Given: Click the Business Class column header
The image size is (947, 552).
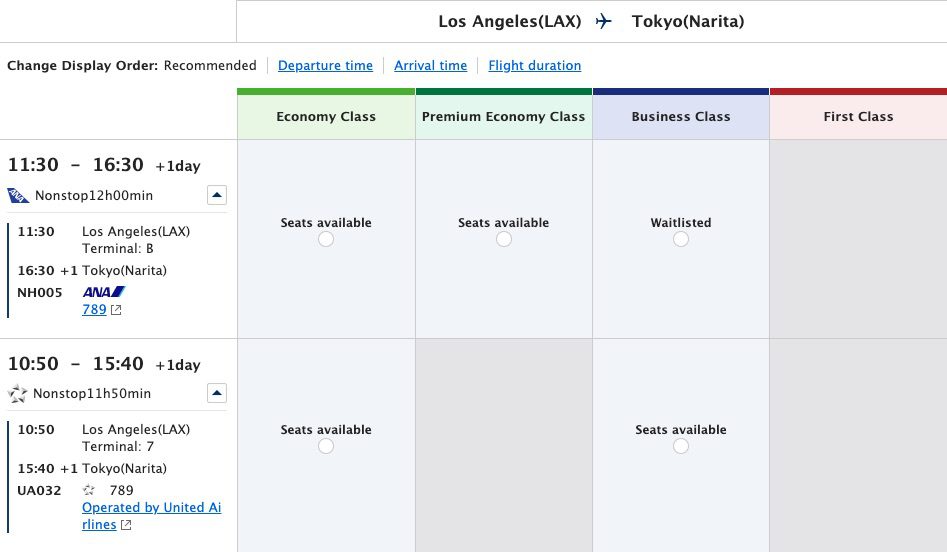Looking at the screenshot, I should point(681,117).
